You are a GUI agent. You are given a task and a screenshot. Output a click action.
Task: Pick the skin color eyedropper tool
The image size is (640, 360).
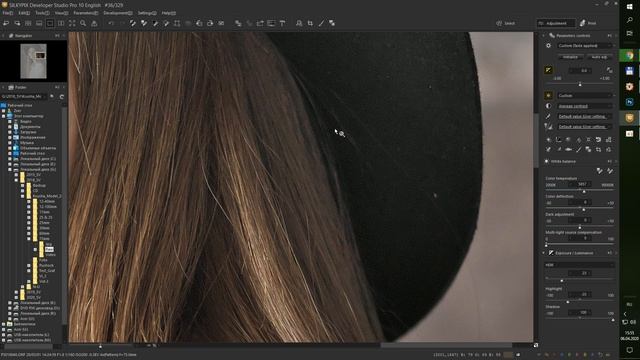pyautogui.click(x=610, y=171)
